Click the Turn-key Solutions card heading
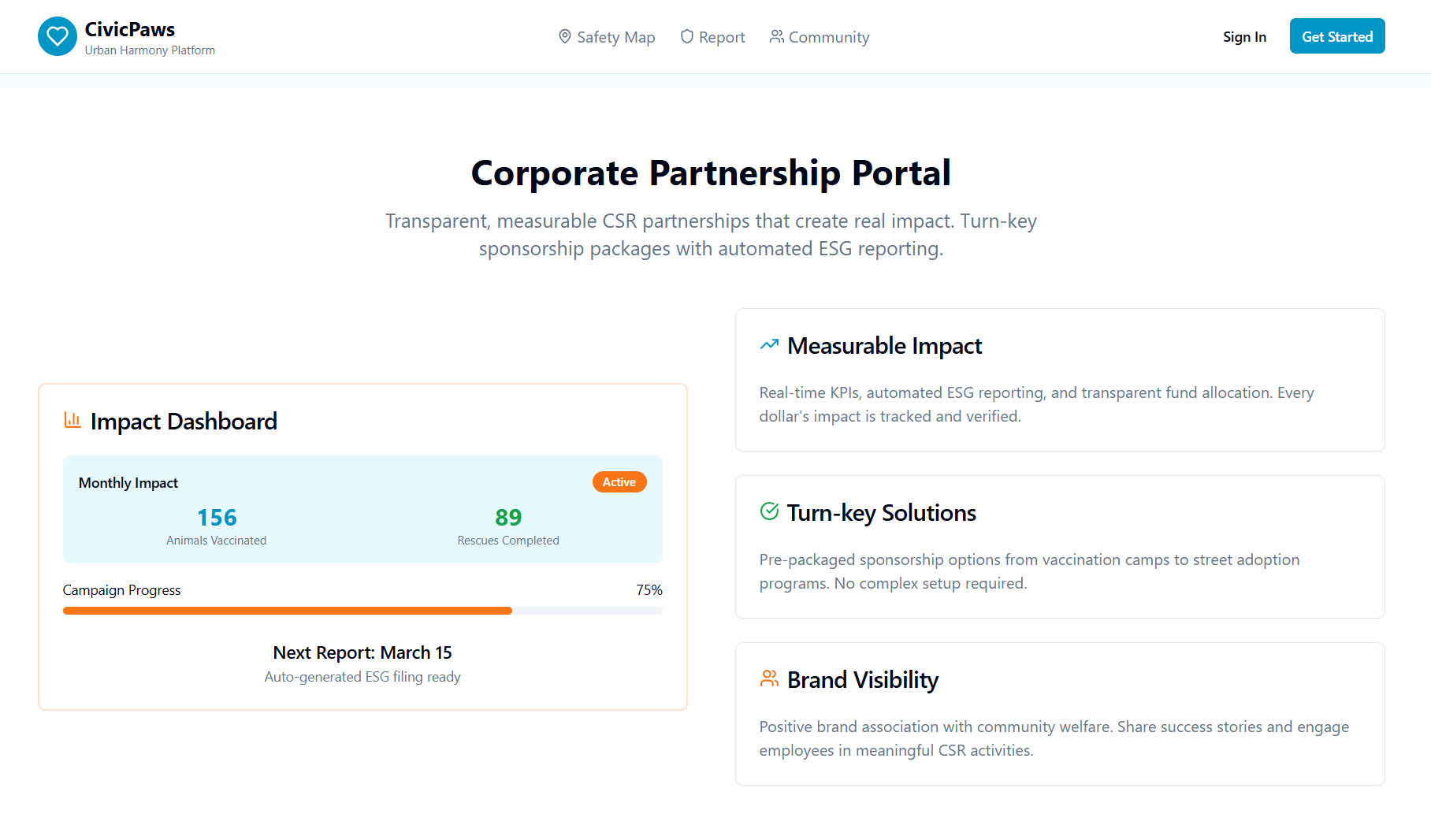 click(882, 512)
